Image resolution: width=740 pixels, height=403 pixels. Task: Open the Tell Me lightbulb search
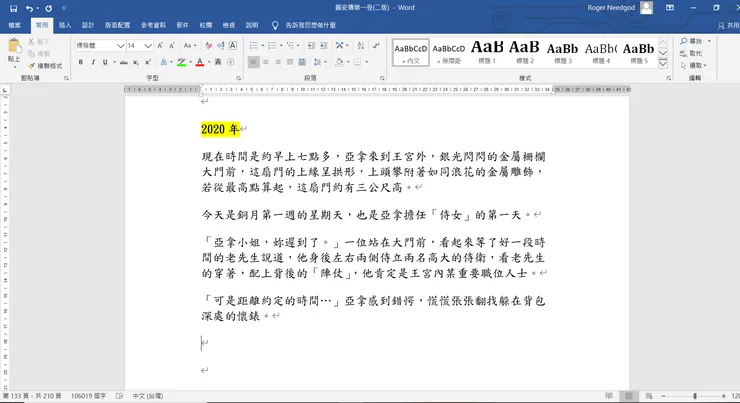click(275, 25)
